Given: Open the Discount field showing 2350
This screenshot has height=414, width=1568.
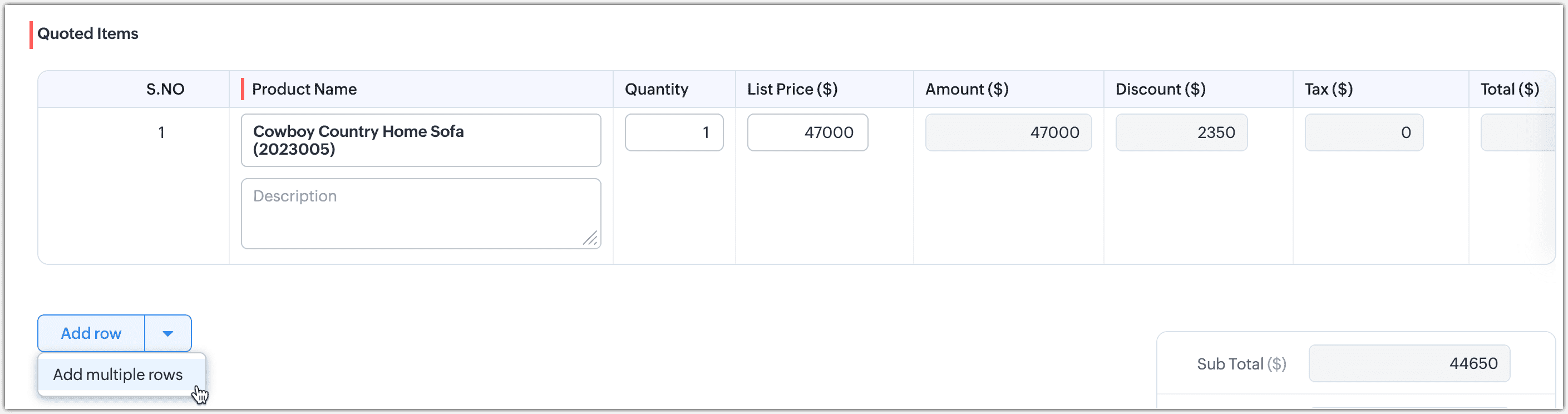Looking at the screenshot, I should 1181,132.
